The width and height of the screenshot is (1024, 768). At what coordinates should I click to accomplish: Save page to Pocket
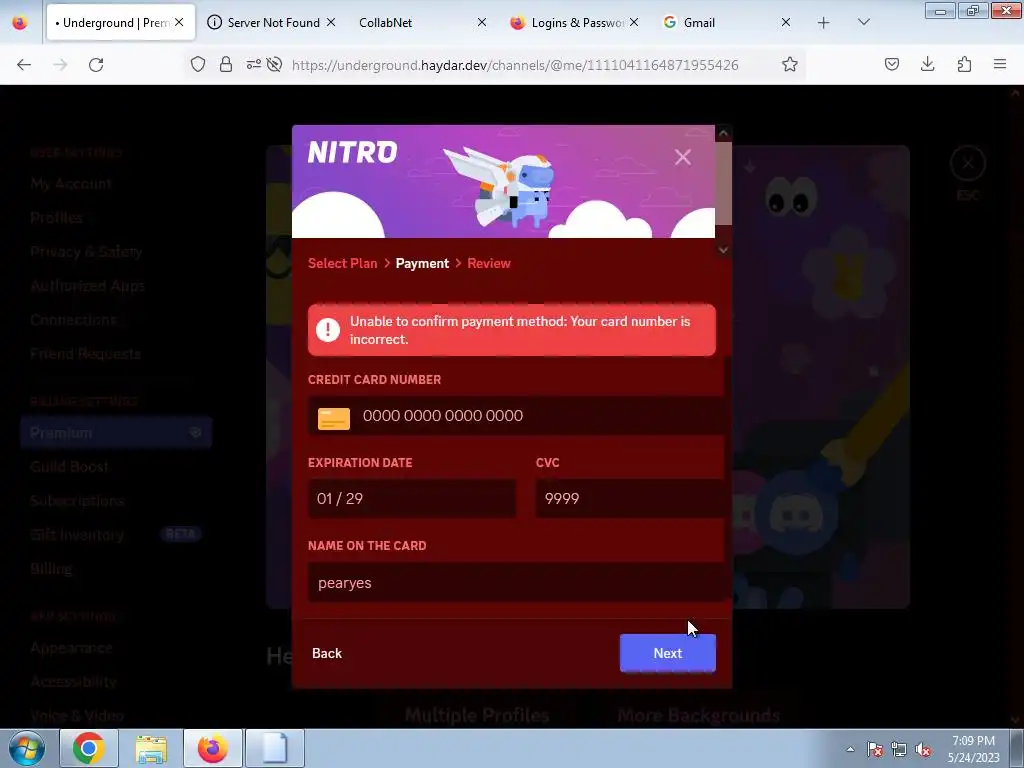[x=891, y=64]
